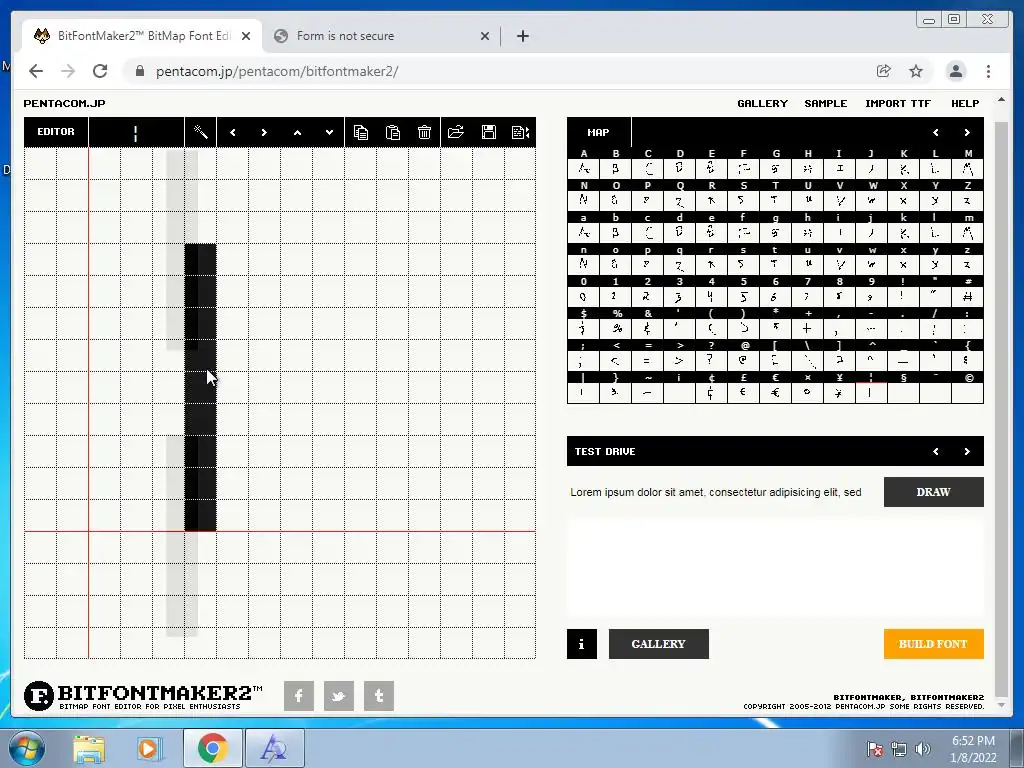Switch to BitFontMaker2 tab
The width and height of the screenshot is (1024, 768).
point(142,36)
